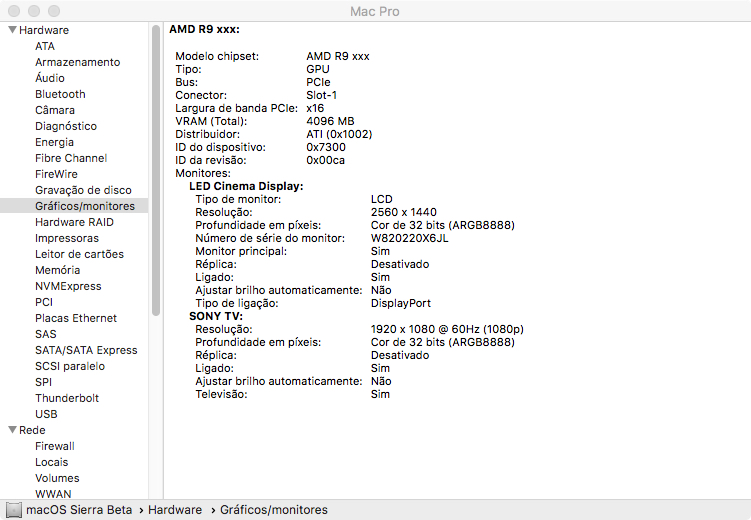Click Hardware in the path bar
The width and height of the screenshot is (751, 520).
[175, 510]
